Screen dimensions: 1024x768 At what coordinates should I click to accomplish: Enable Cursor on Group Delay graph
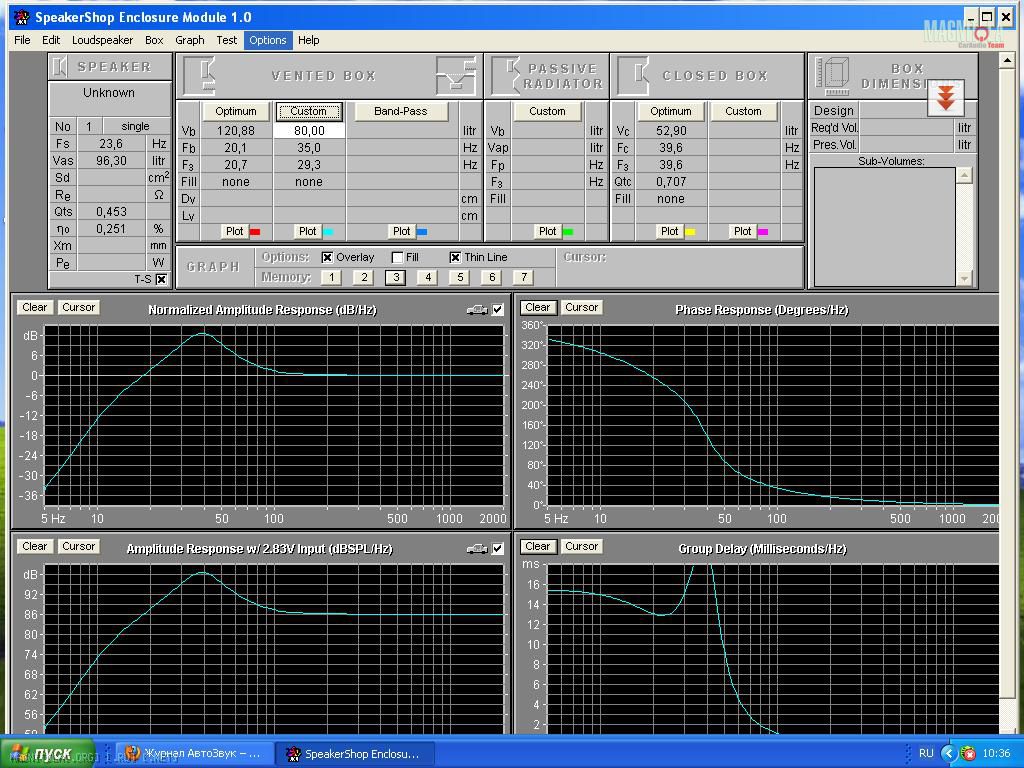tap(581, 547)
